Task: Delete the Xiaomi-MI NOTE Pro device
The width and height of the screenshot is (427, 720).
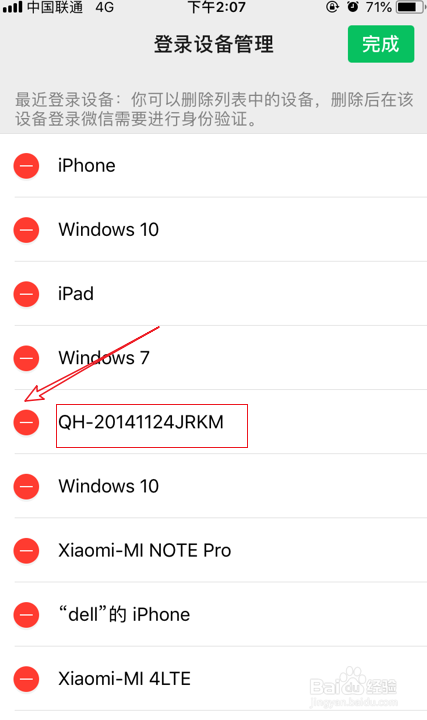Action: pyautogui.click(x=26, y=551)
